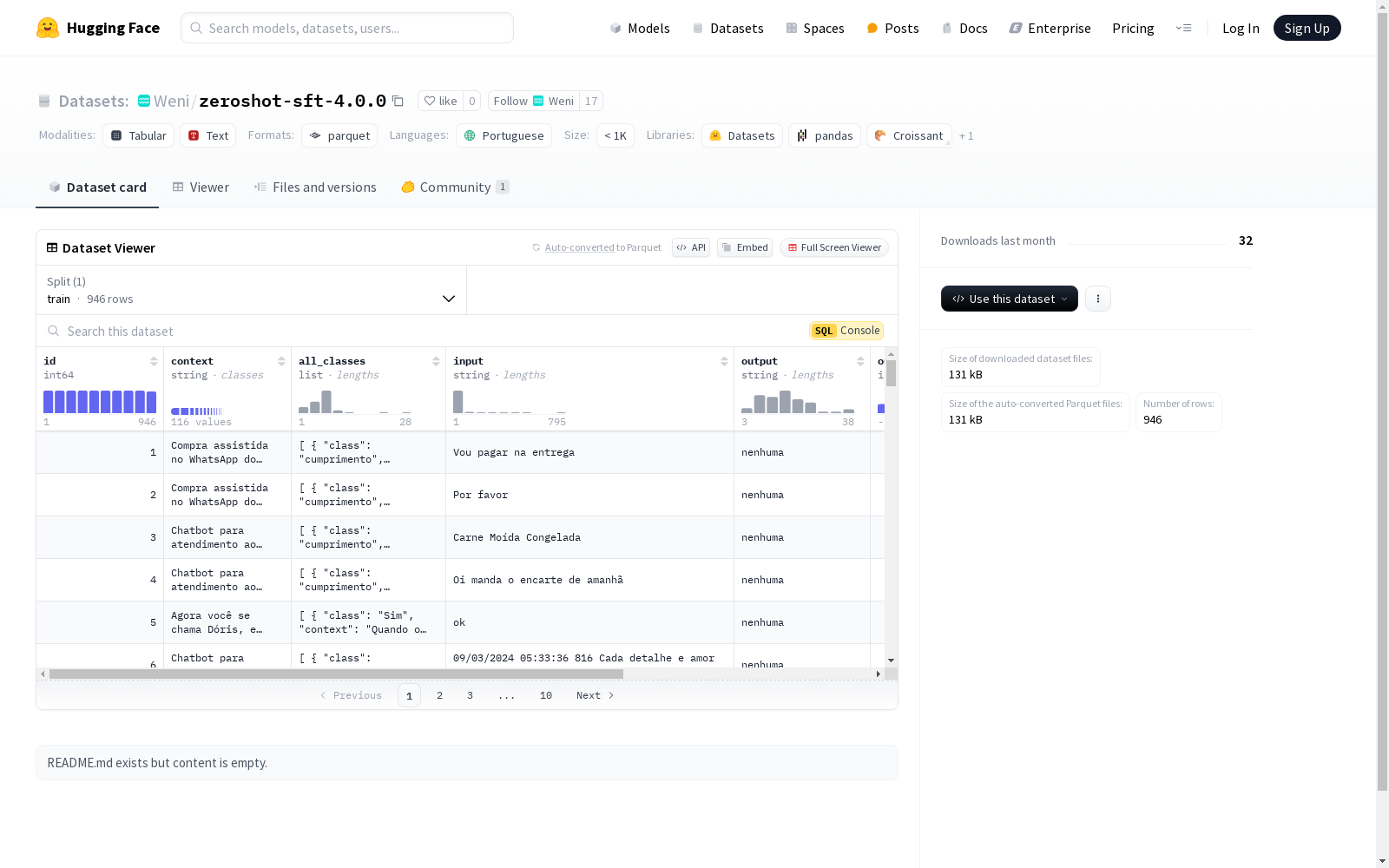Click the Datasets library tag
This screenshot has height=868, width=1389.
(742, 135)
